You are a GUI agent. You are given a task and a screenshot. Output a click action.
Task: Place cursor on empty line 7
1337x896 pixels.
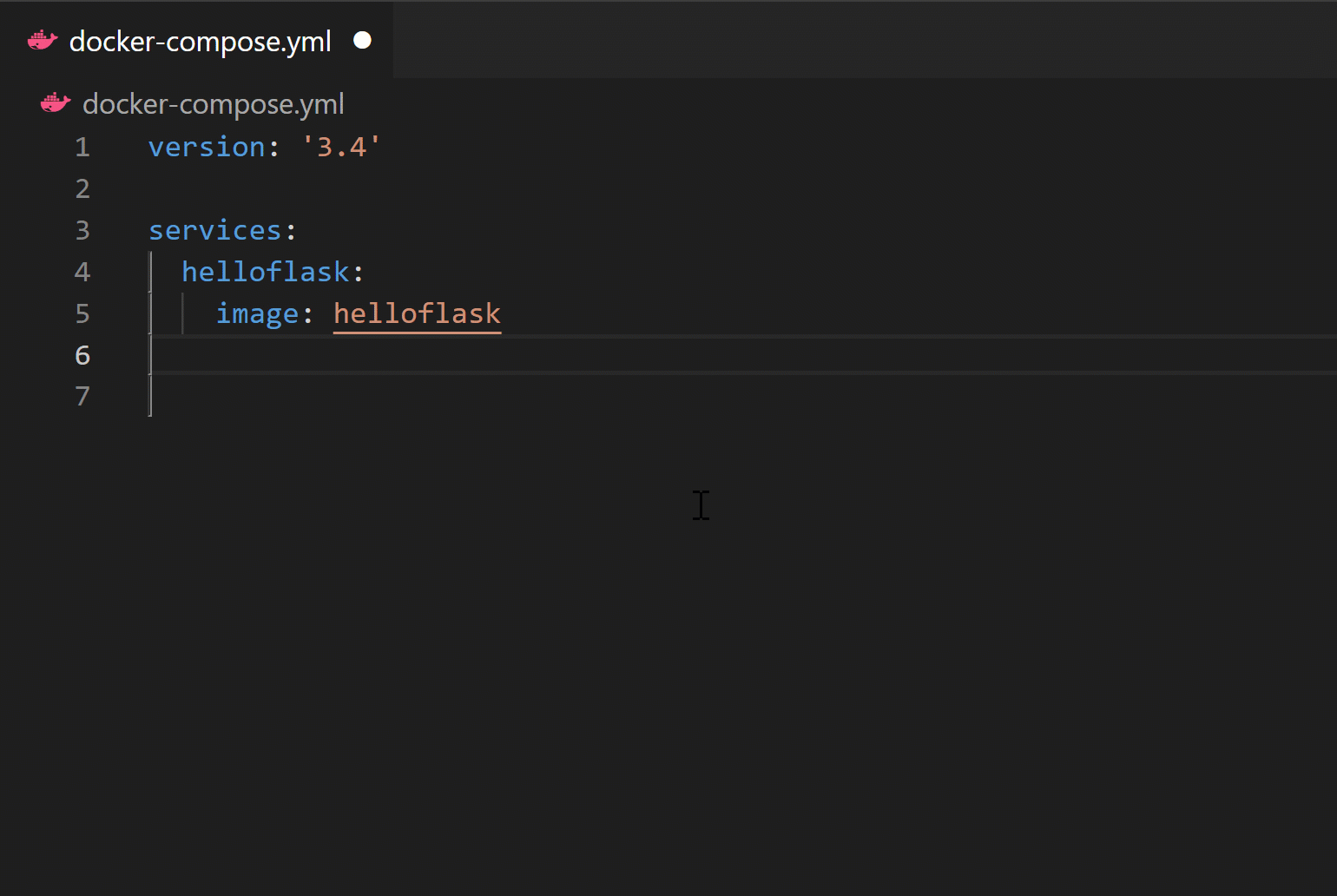click(260, 397)
